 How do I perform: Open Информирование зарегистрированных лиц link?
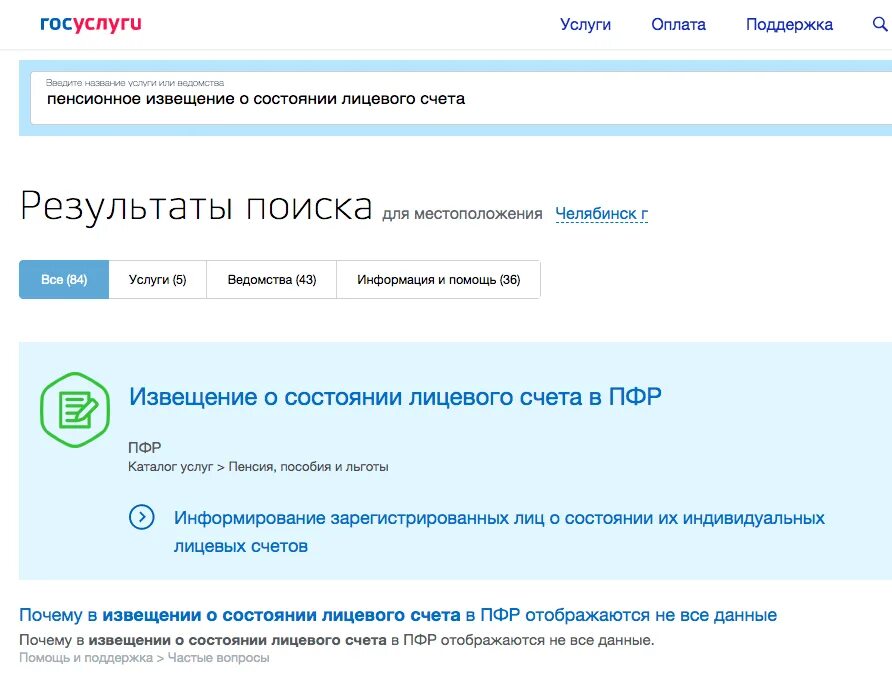coord(499,532)
